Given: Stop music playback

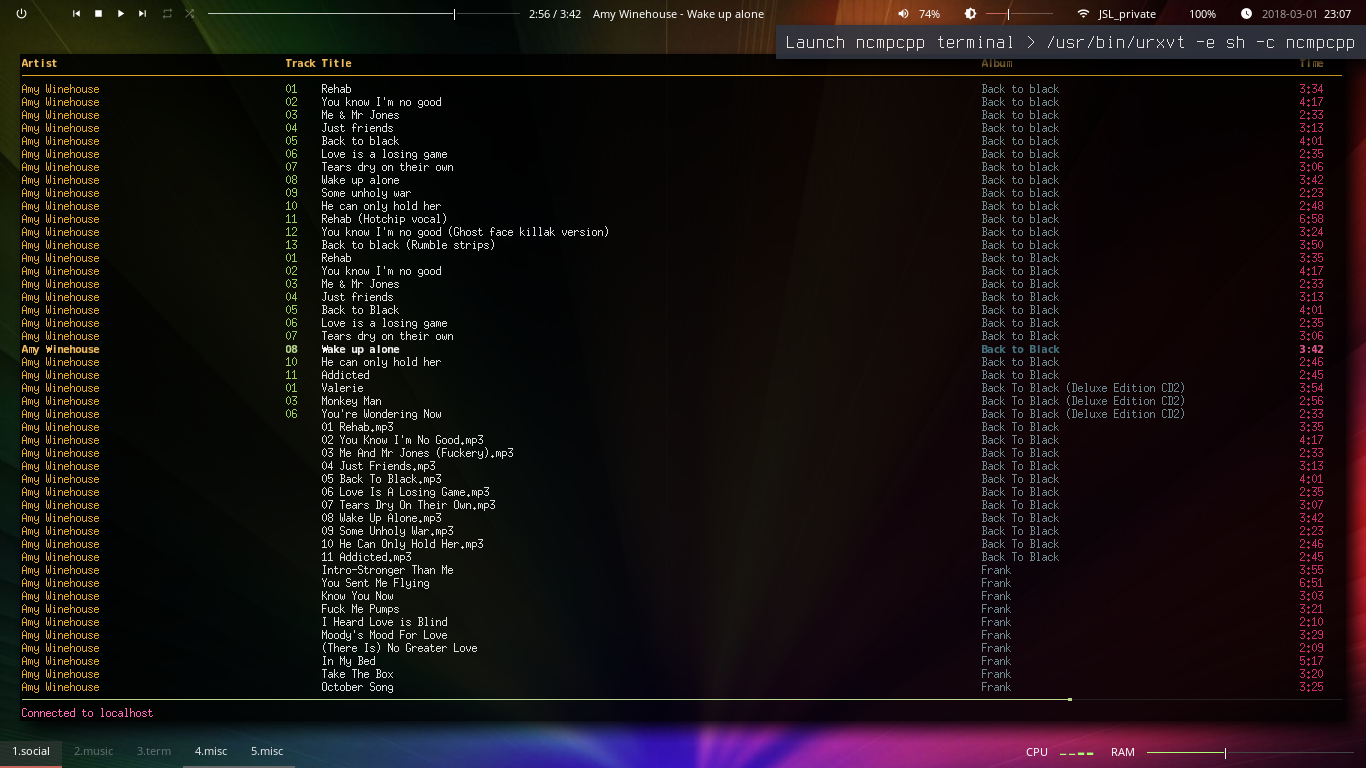Looking at the screenshot, I should (x=98, y=14).
